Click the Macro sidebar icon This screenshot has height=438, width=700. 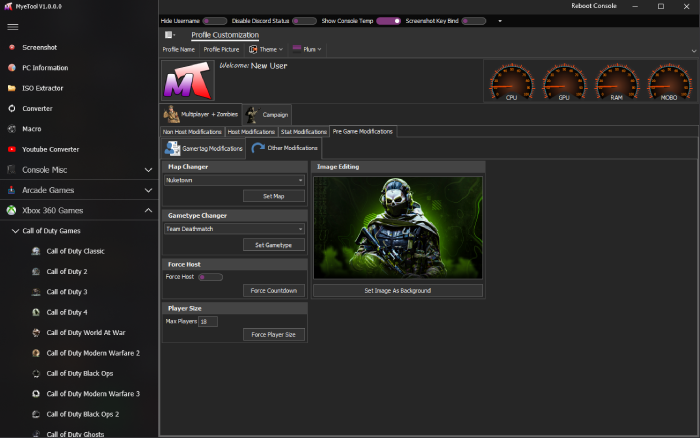click(12, 129)
